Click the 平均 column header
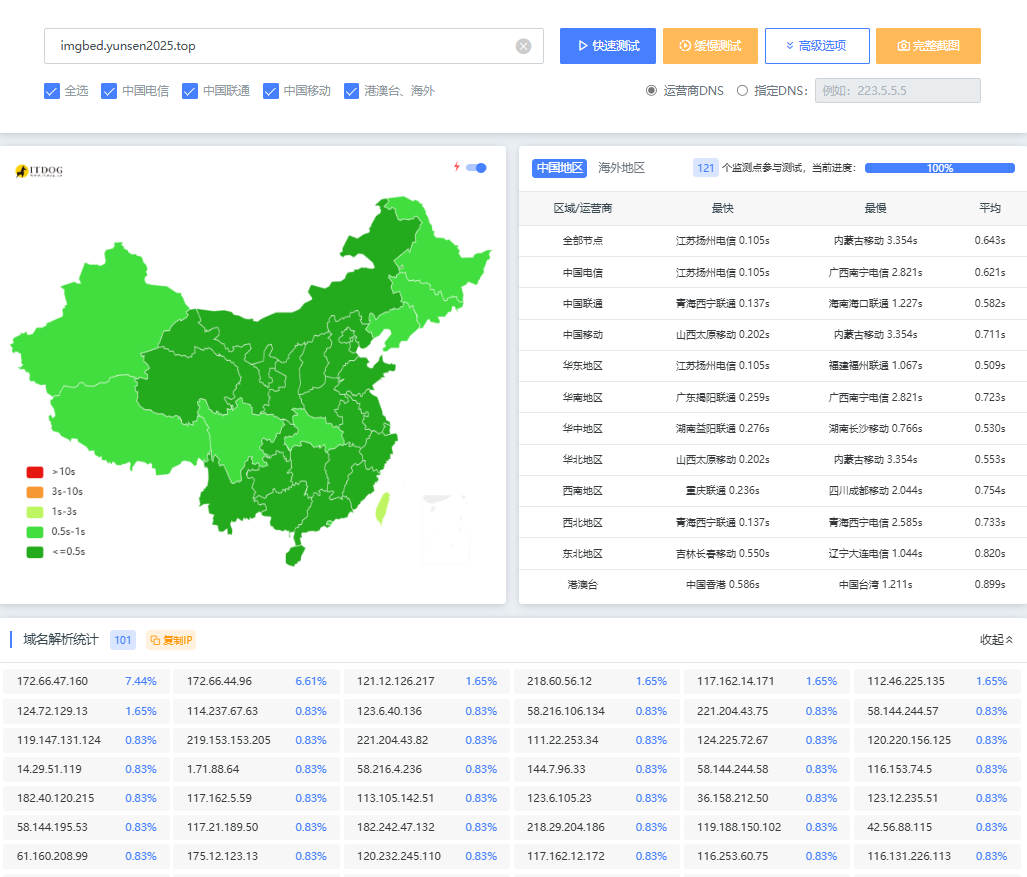This screenshot has width=1027, height=877. pos(990,208)
